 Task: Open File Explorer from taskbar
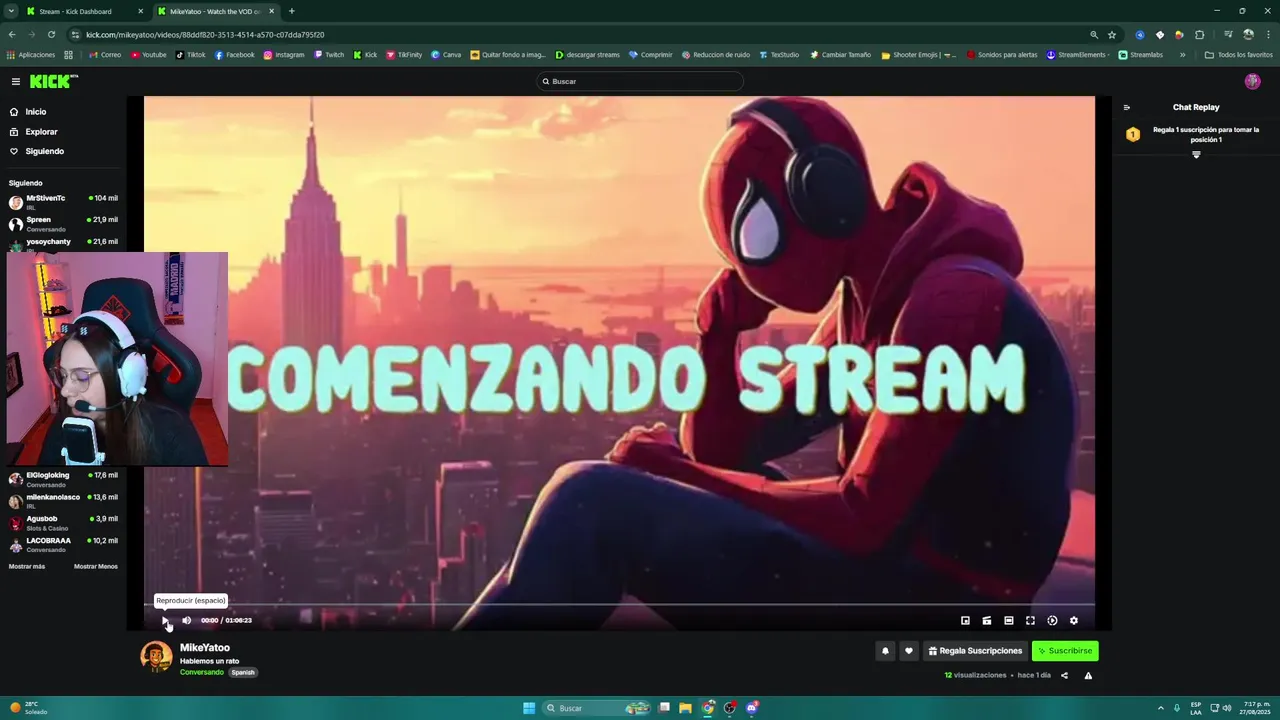(686, 708)
